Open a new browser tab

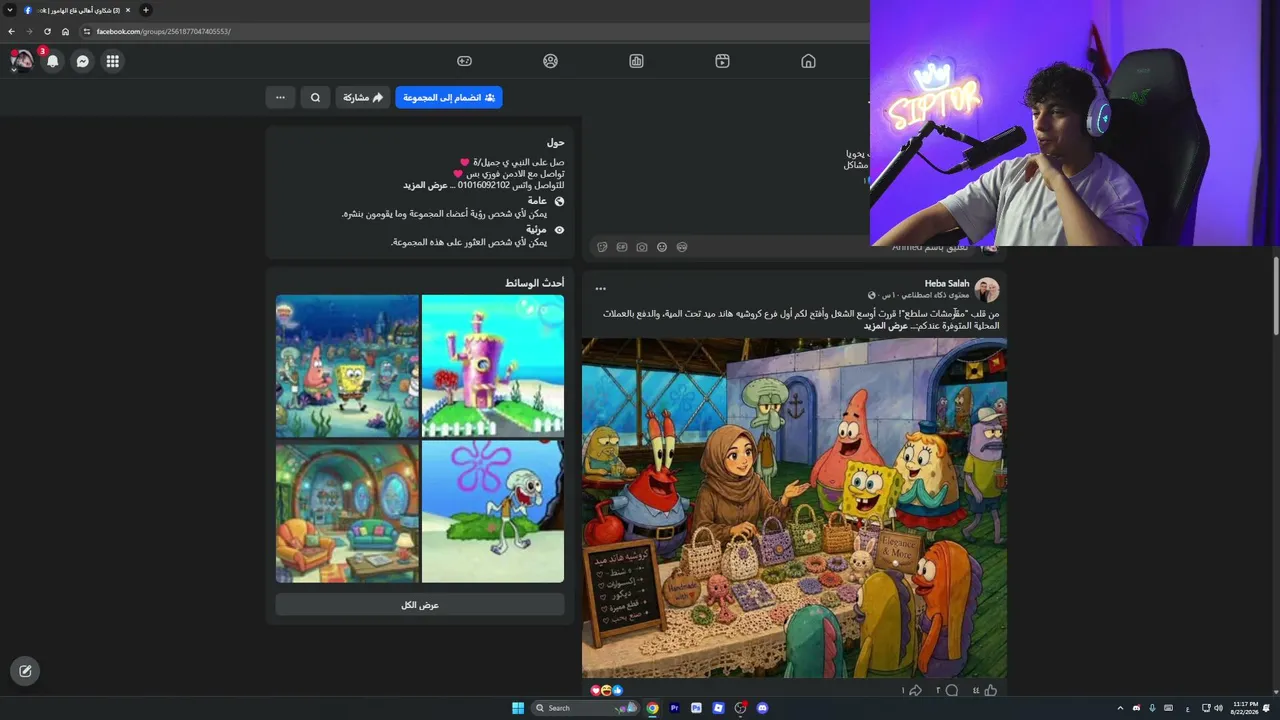pos(146,10)
